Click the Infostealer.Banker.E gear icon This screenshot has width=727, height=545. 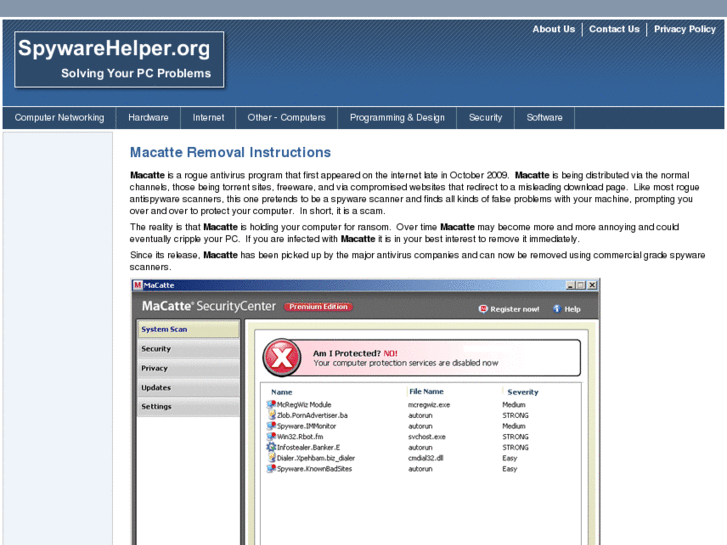click(271, 447)
